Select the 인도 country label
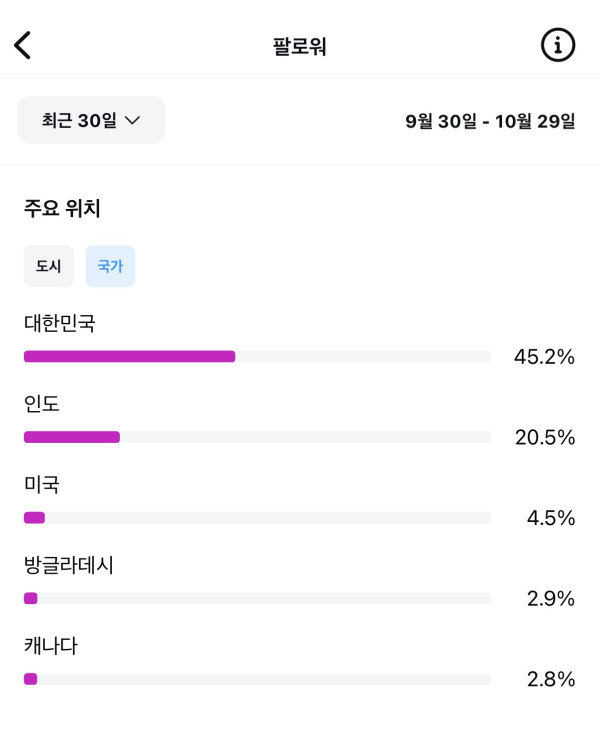The width and height of the screenshot is (600, 739). click(x=42, y=404)
